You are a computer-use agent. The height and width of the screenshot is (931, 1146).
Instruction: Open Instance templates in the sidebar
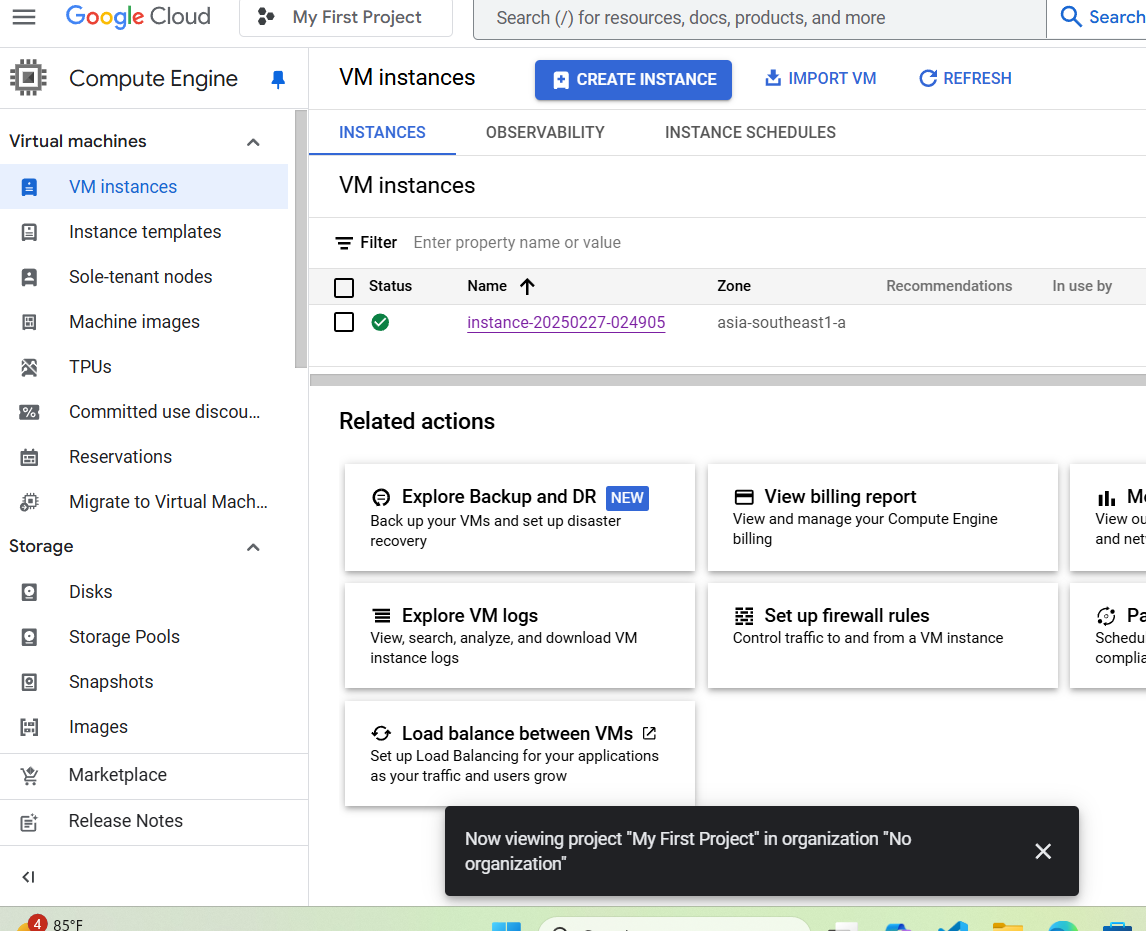pos(145,232)
